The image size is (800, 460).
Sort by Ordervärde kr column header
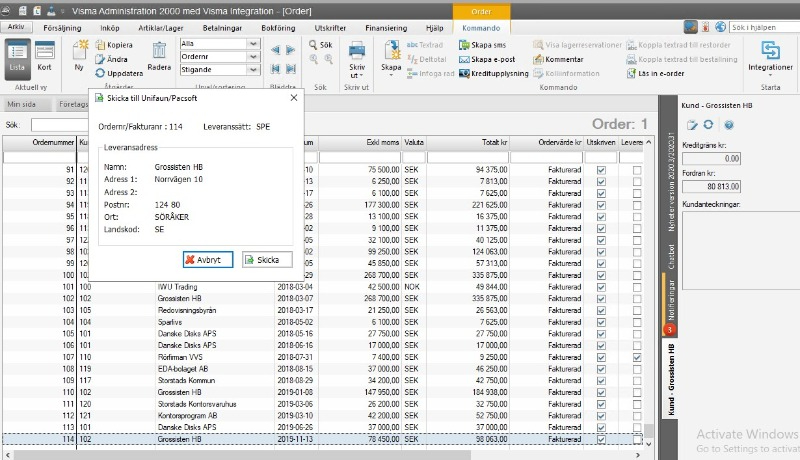pyautogui.click(x=546, y=142)
